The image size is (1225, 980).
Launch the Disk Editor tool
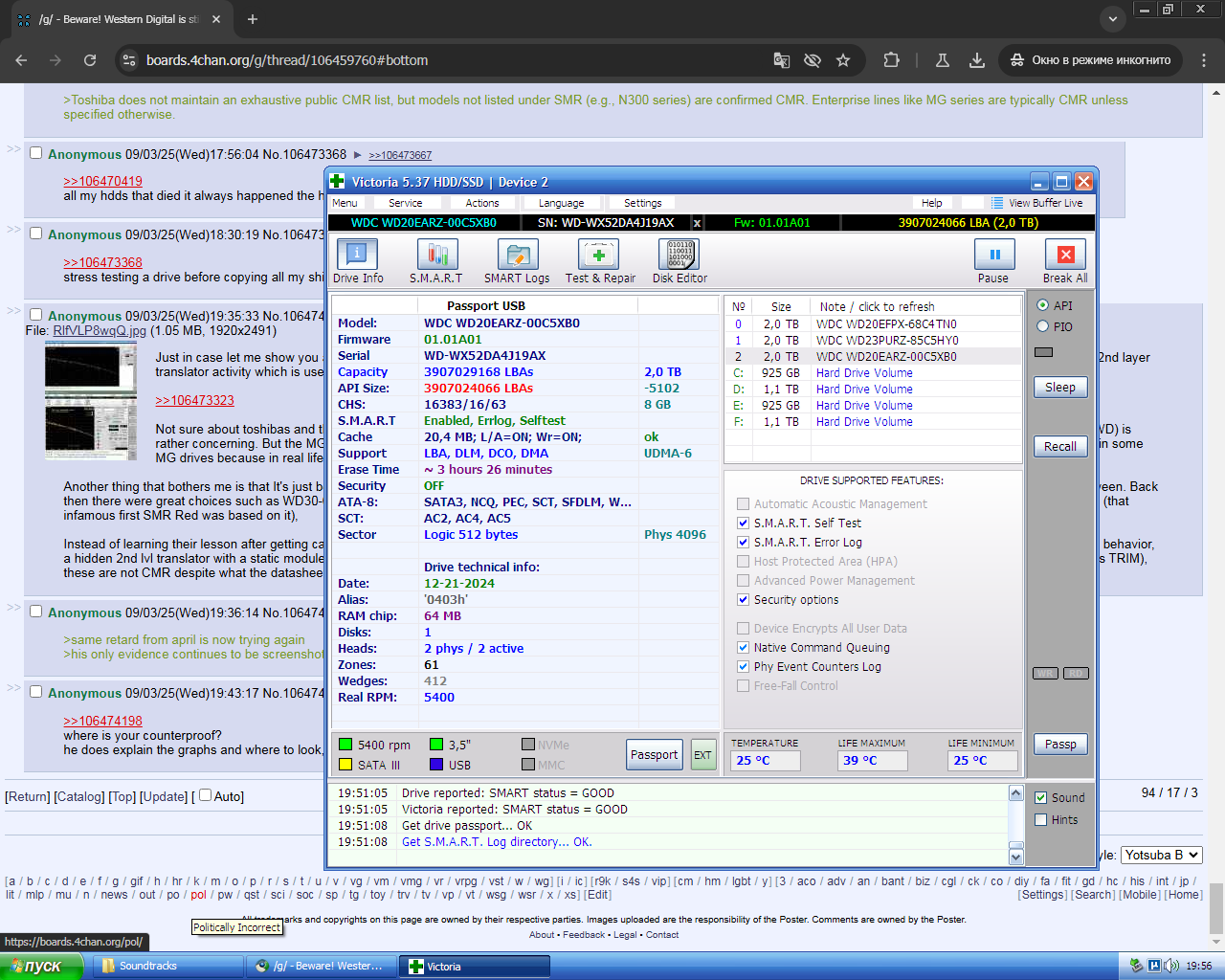679,255
